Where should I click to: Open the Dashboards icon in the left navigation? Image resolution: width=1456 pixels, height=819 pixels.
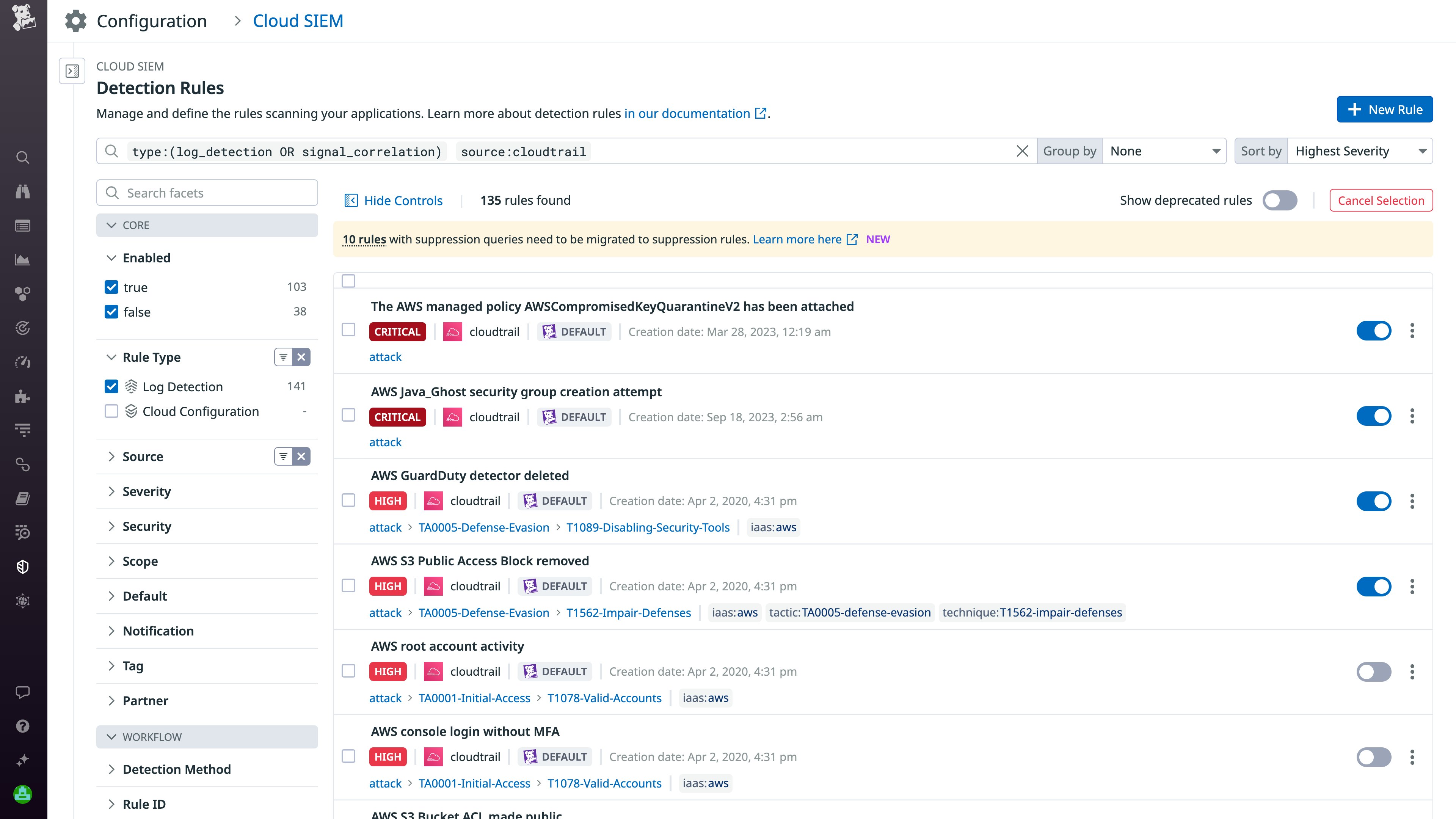[23, 226]
